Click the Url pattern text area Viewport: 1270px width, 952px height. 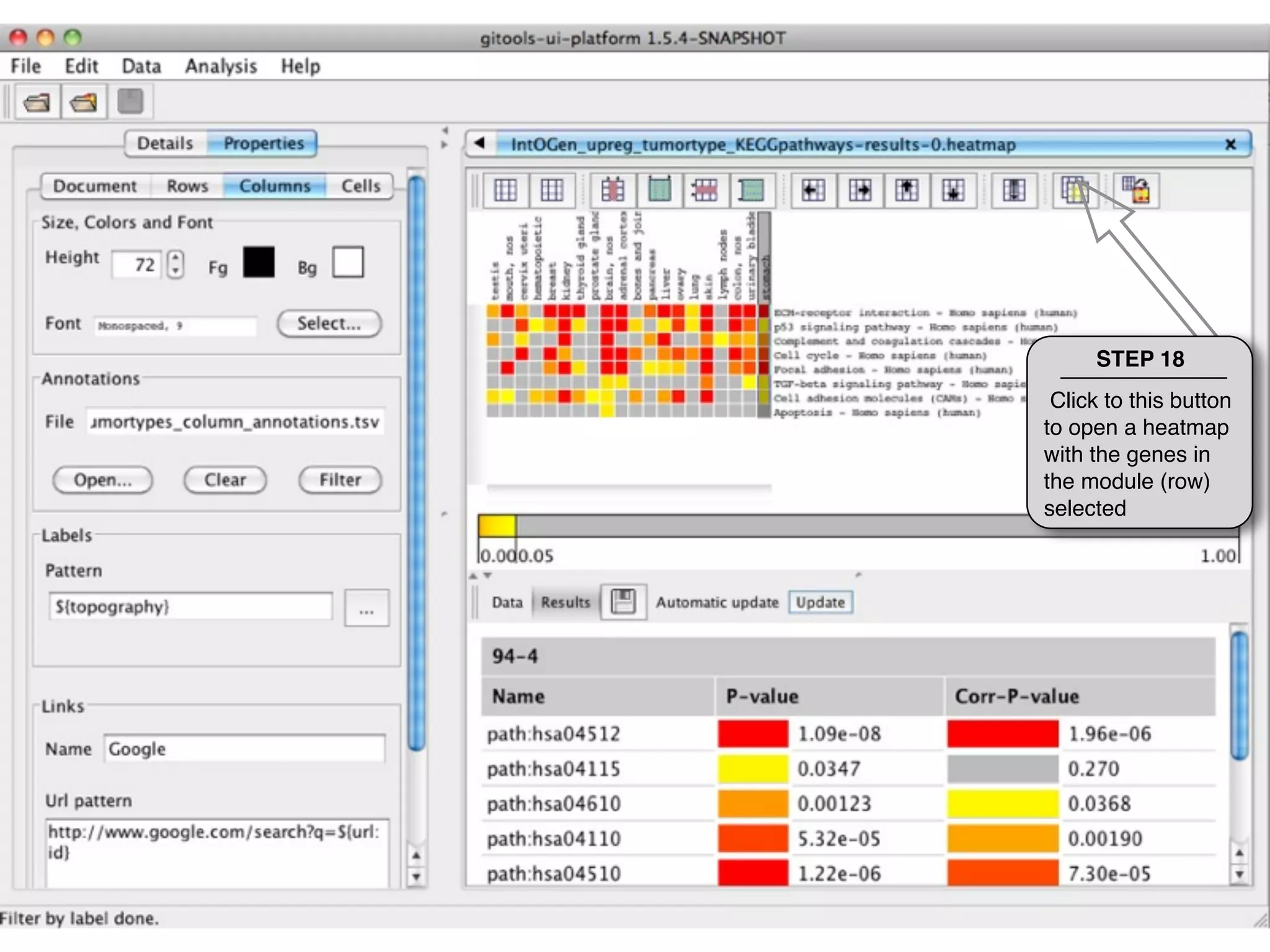[x=217, y=852]
